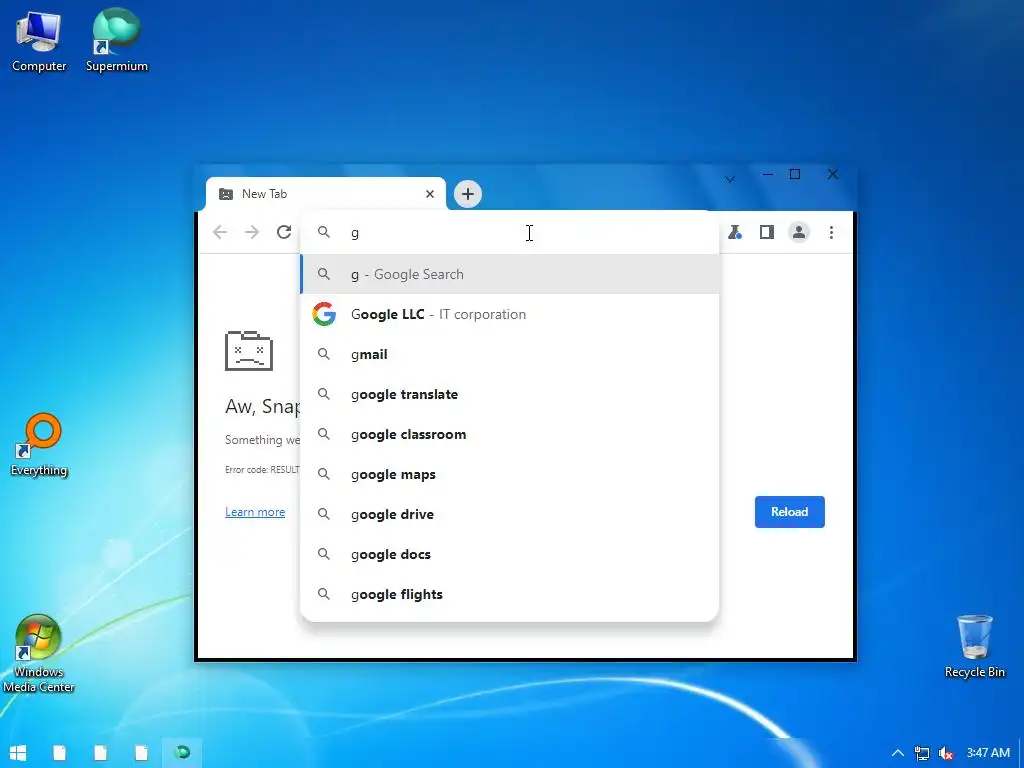The image size is (1024, 768).
Task: Select the Computer desktop icon
Action: pos(39,41)
